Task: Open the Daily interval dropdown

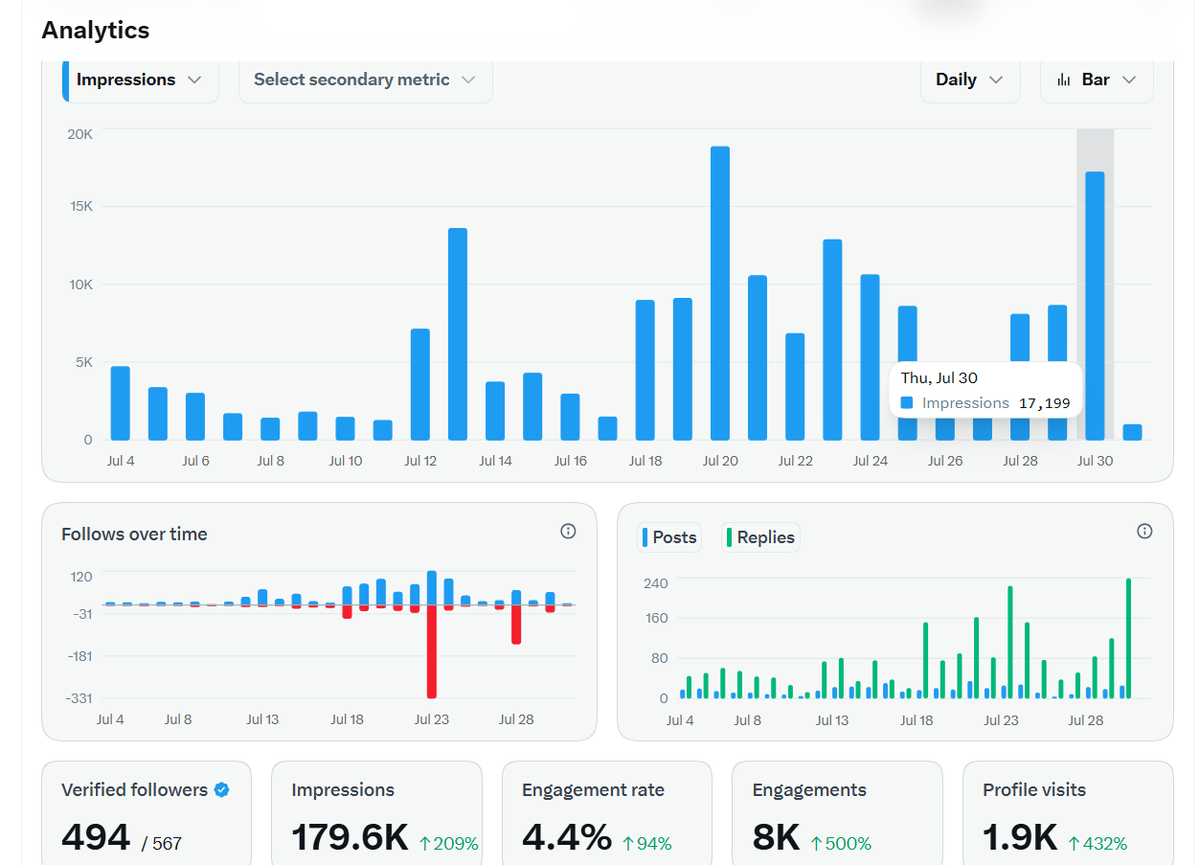Action: pos(970,80)
